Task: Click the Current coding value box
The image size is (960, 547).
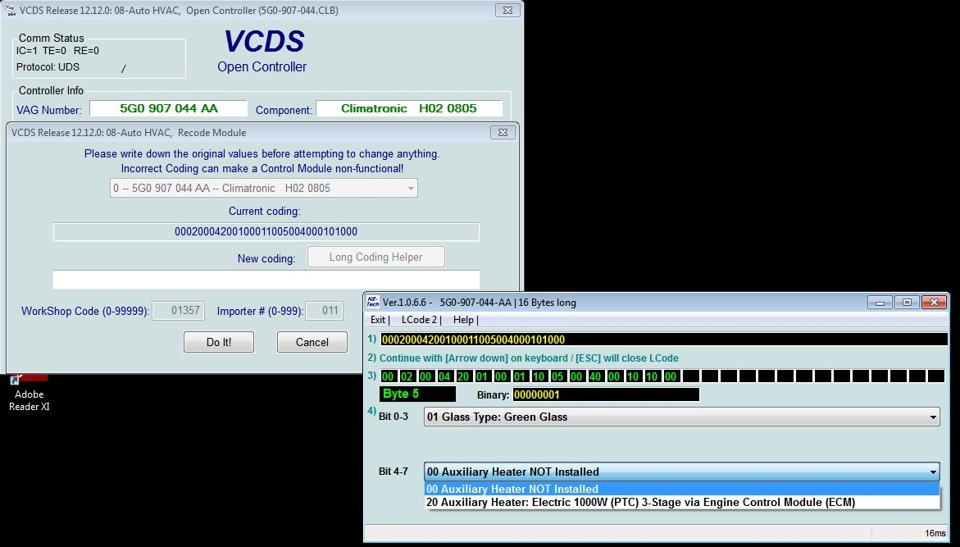Action: coord(266,232)
